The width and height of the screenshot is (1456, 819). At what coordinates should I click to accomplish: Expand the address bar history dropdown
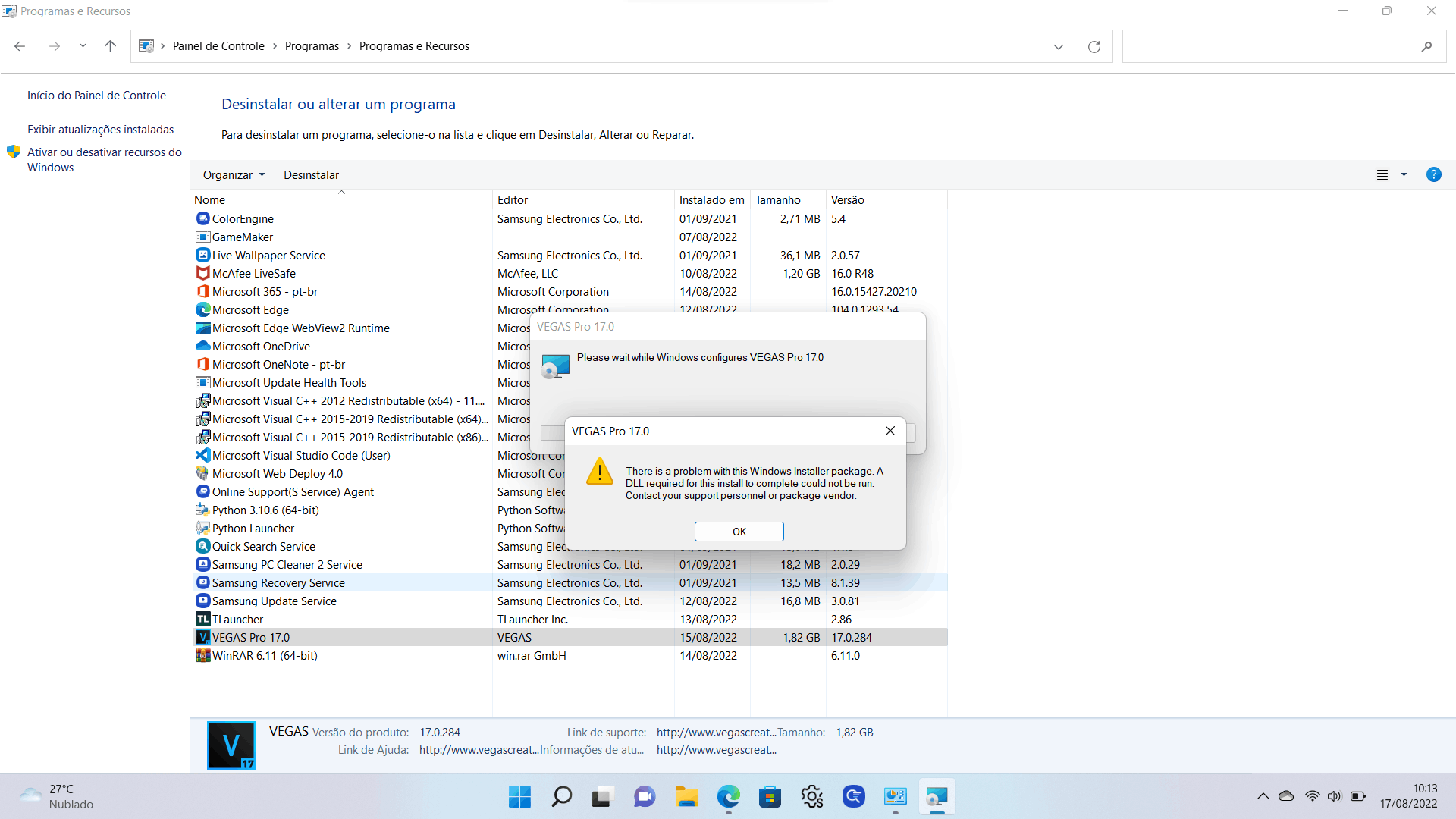[1058, 46]
